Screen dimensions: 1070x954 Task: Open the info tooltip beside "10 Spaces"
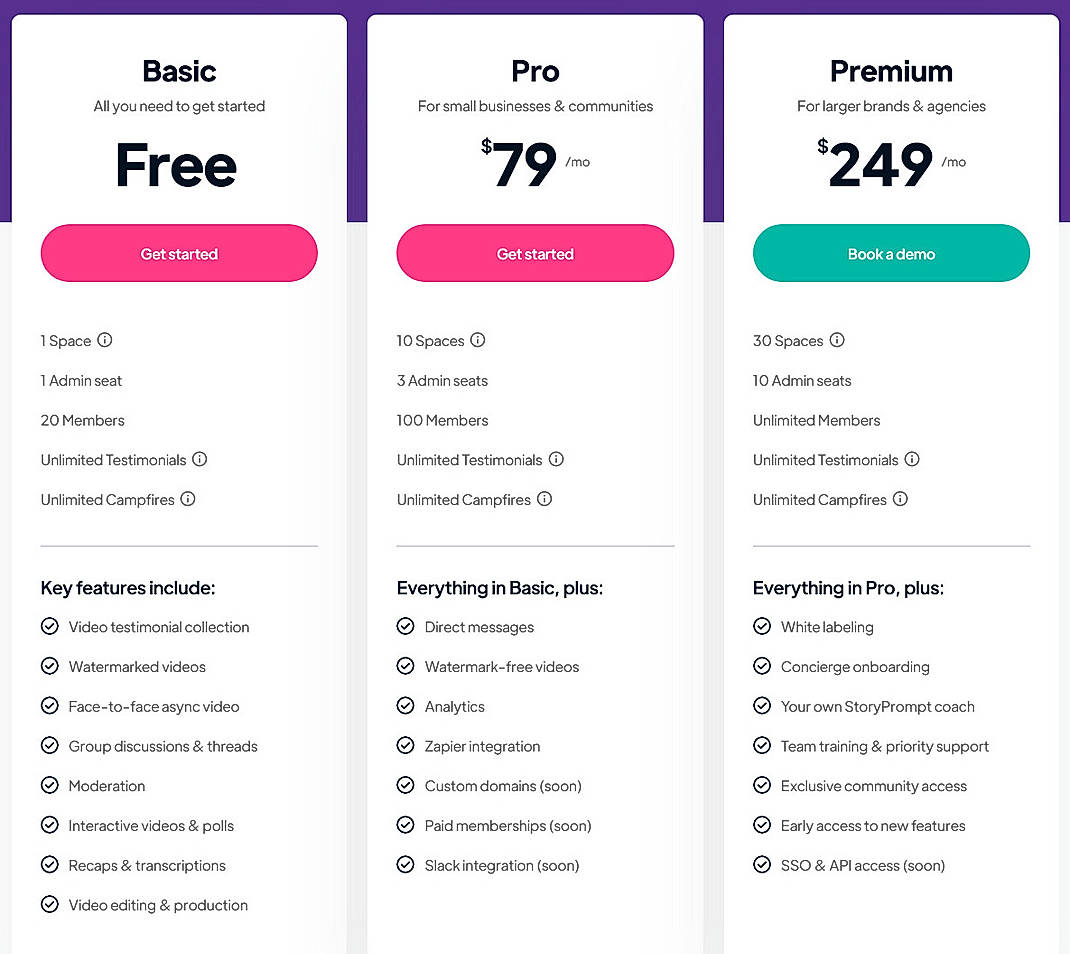478,341
